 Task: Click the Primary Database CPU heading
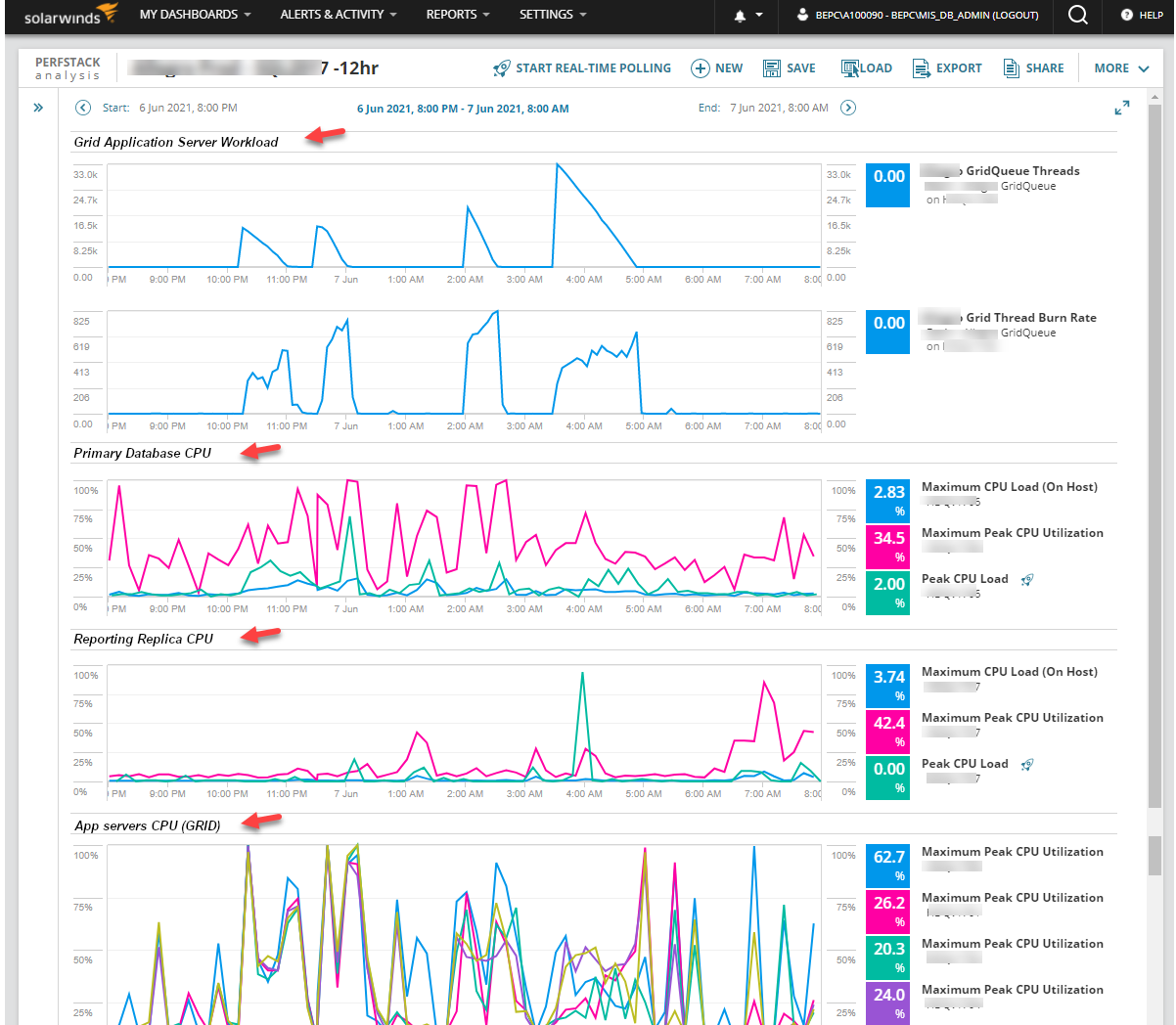pyautogui.click(x=143, y=453)
